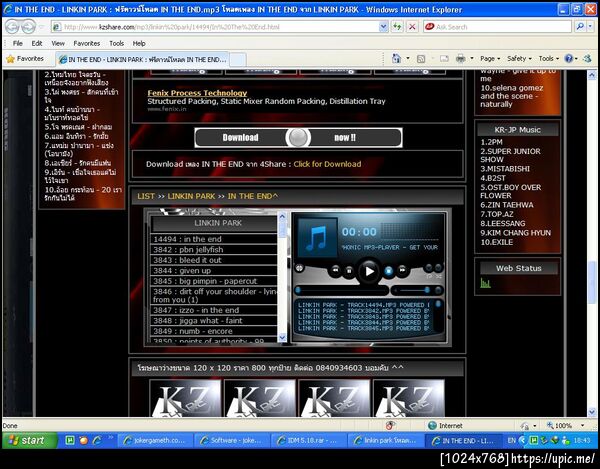Expand the Print button dropdown arrow

coord(472,59)
